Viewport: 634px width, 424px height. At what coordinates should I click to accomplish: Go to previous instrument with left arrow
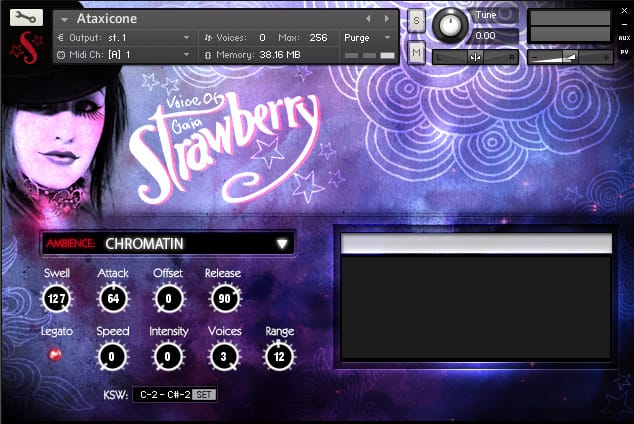pyautogui.click(x=368, y=19)
